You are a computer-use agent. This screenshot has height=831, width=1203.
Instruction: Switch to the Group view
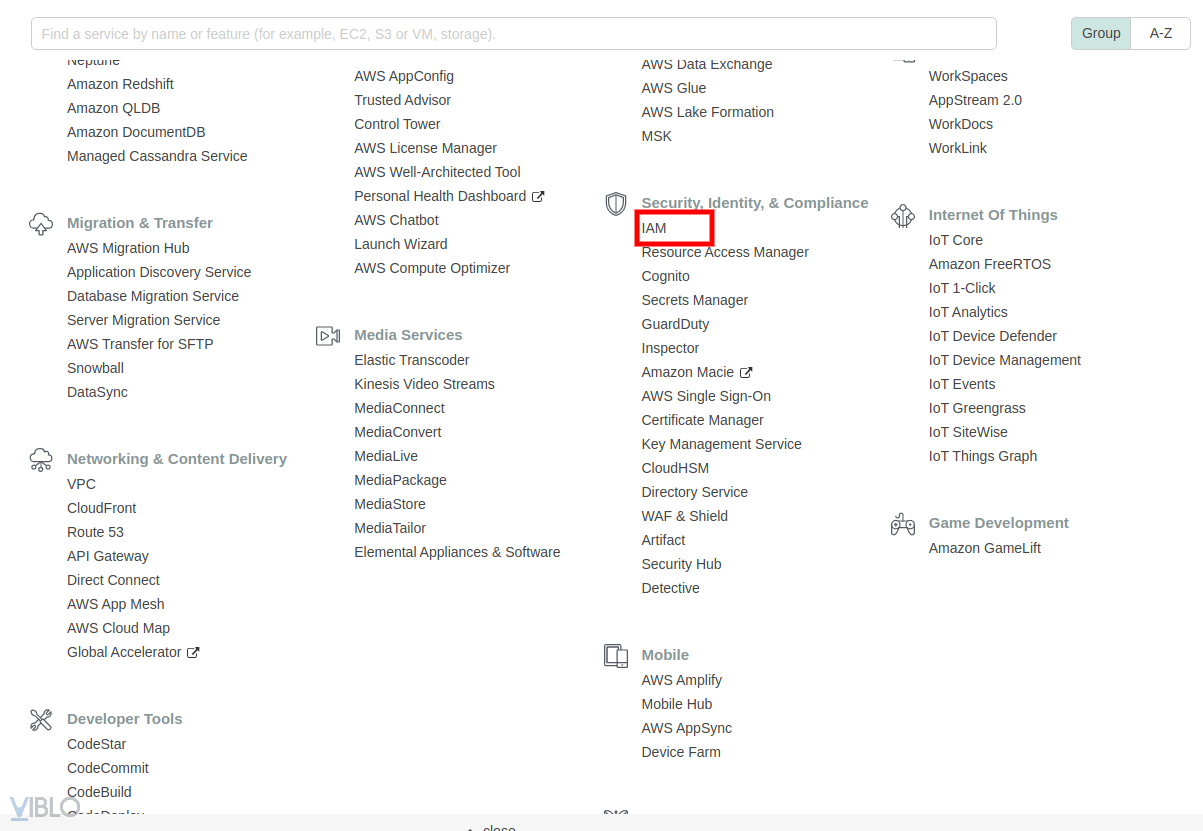pos(1101,33)
